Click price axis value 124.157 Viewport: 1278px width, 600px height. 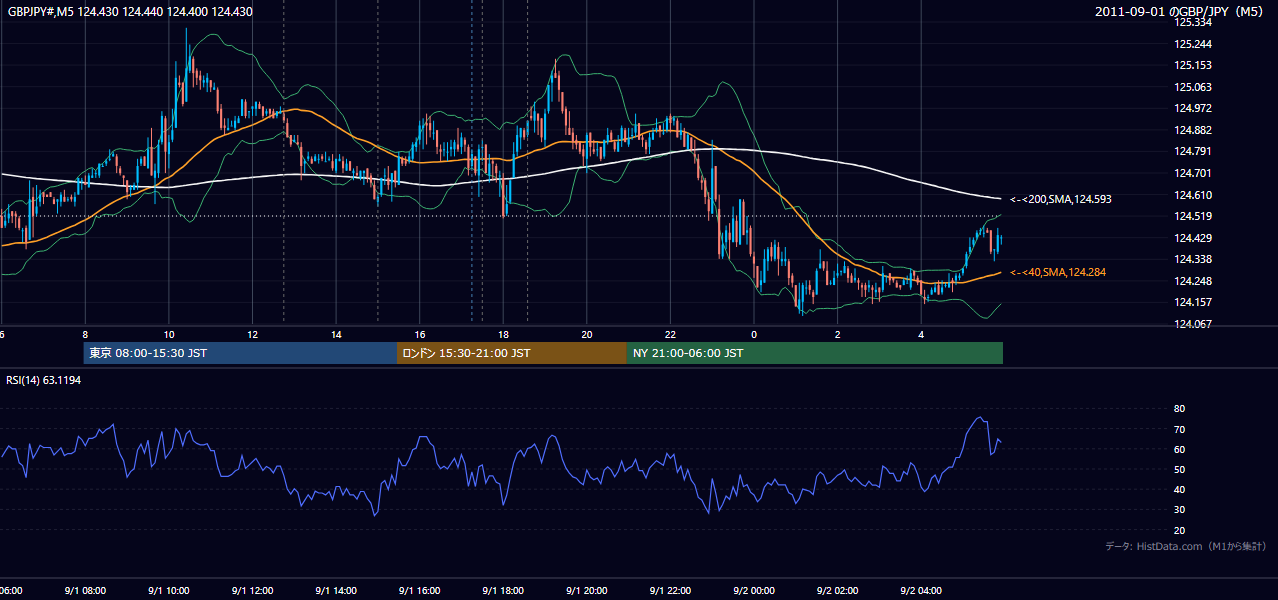(1193, 302)
